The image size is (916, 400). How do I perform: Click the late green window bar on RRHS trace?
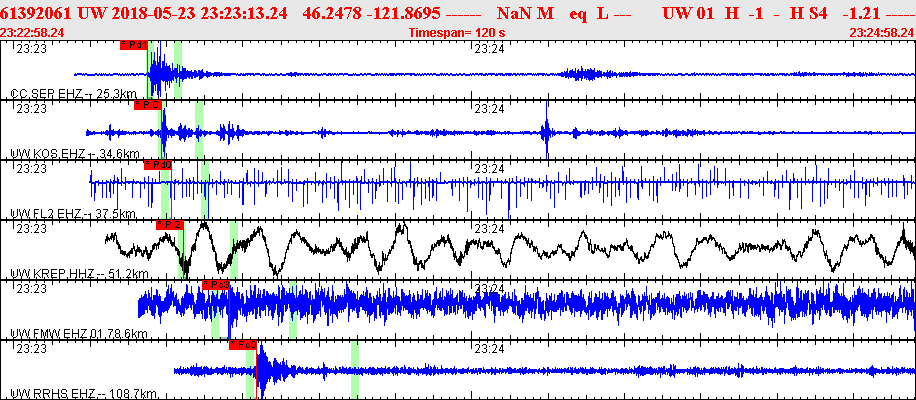[x=355, y=370]
